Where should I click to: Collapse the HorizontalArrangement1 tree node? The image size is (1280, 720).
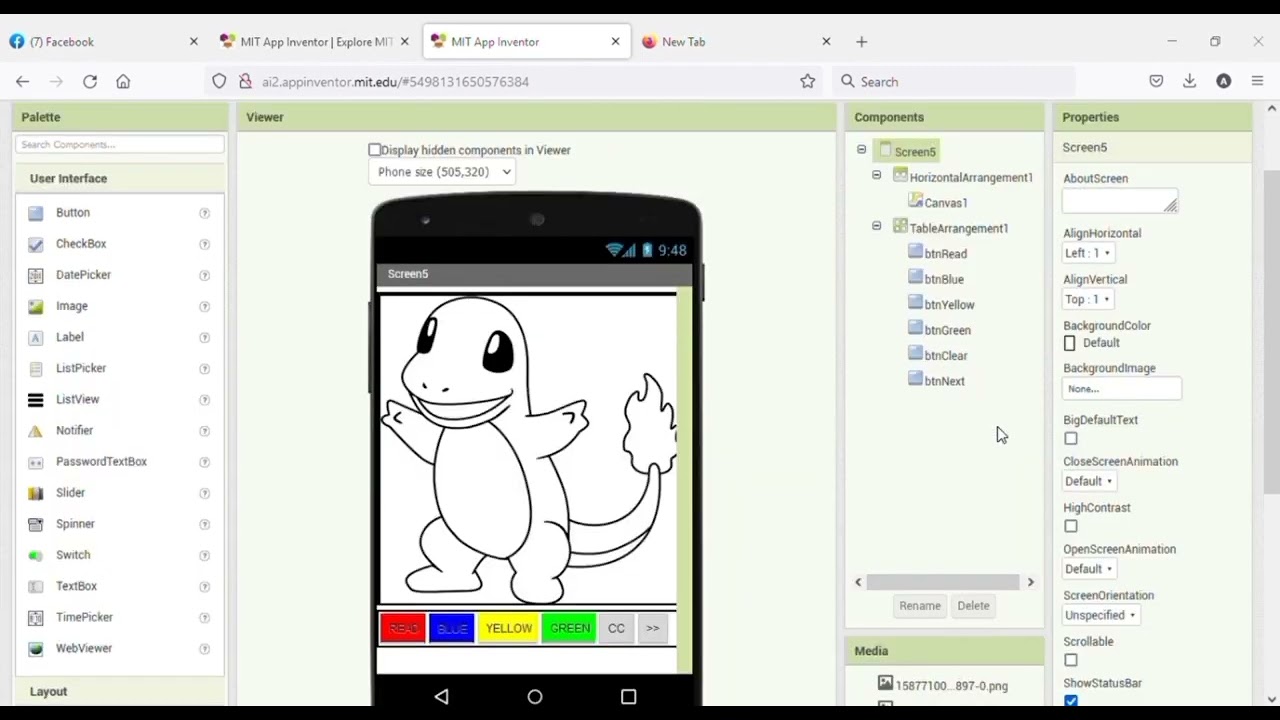click(876, 176)
